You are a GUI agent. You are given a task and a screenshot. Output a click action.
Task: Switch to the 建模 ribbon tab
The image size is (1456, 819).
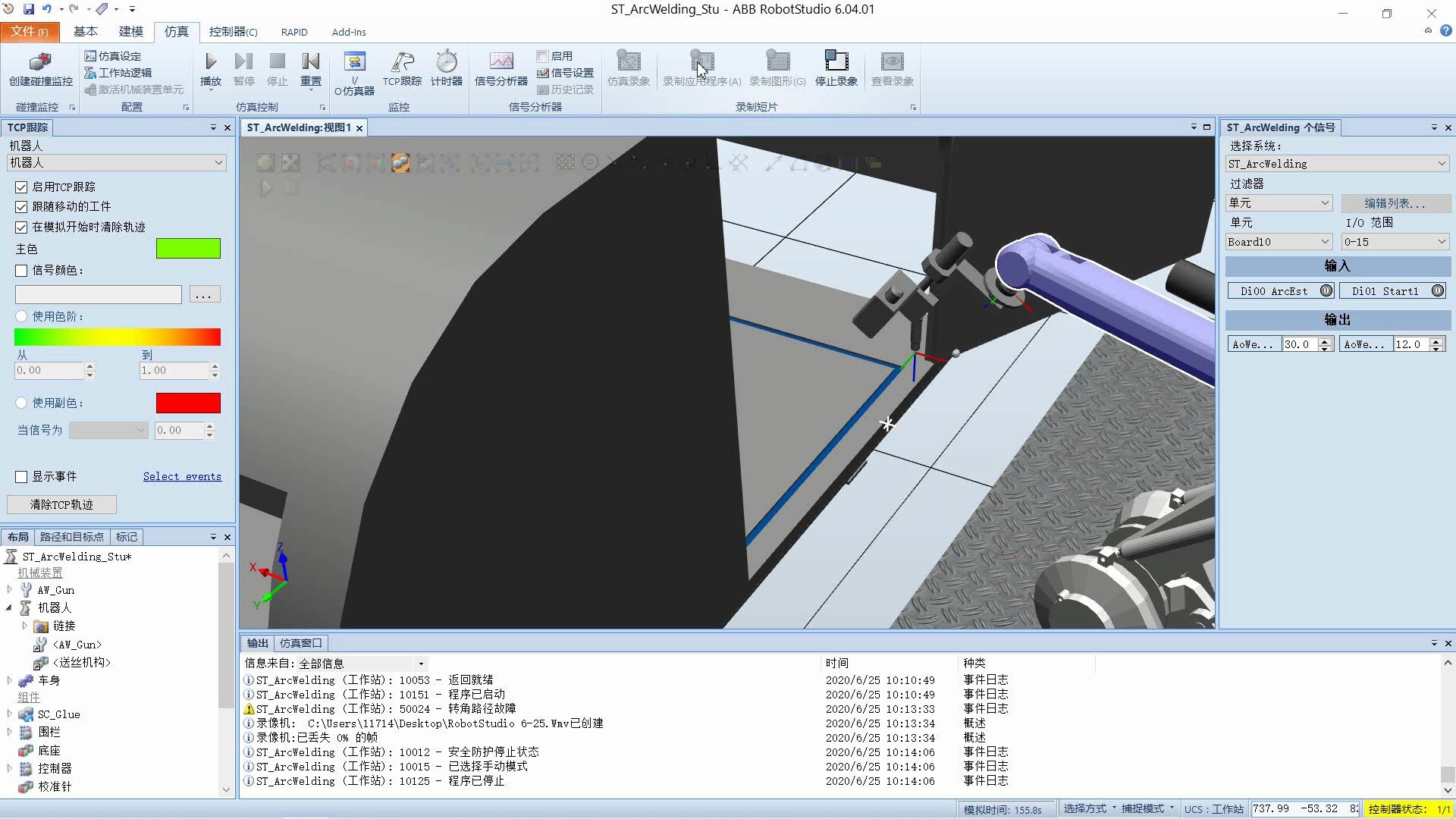(x=130, y=31)
